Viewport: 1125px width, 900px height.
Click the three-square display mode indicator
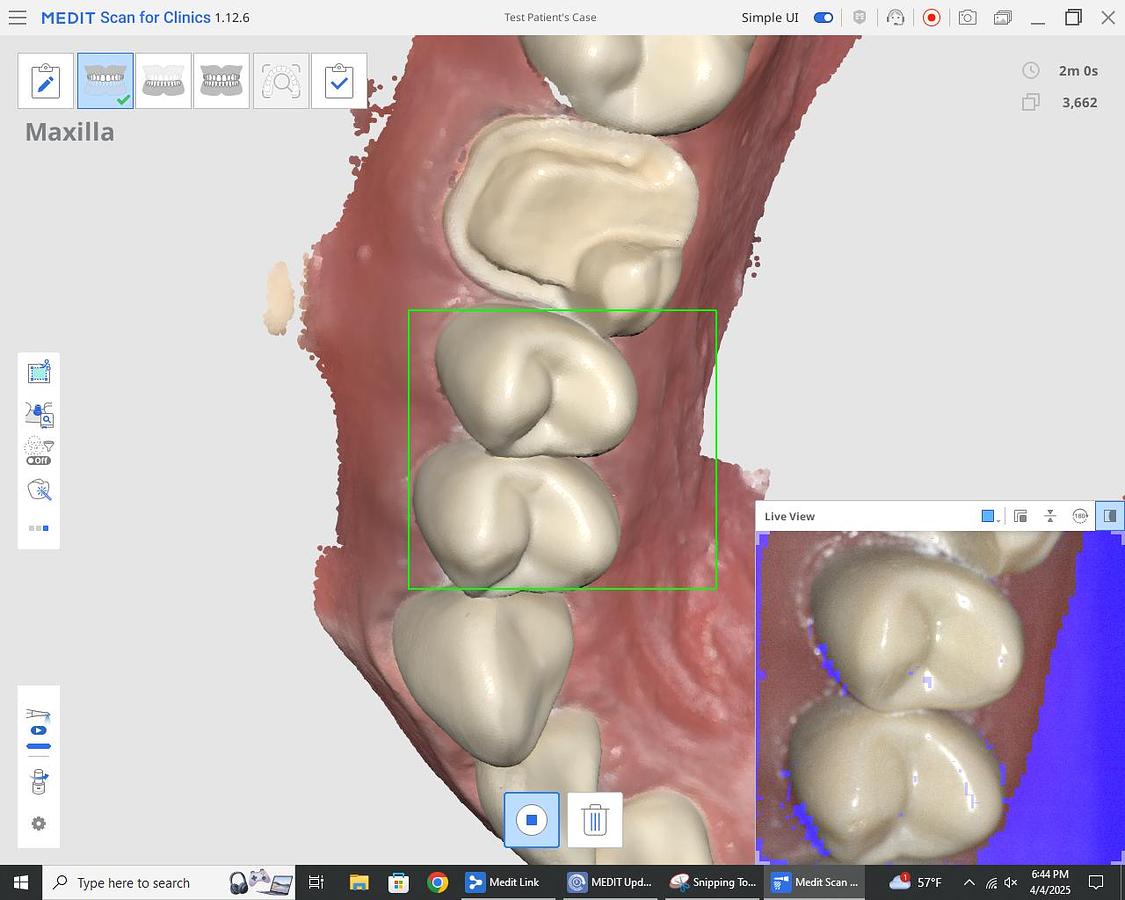pyautogui.click(x=39, y=528)
